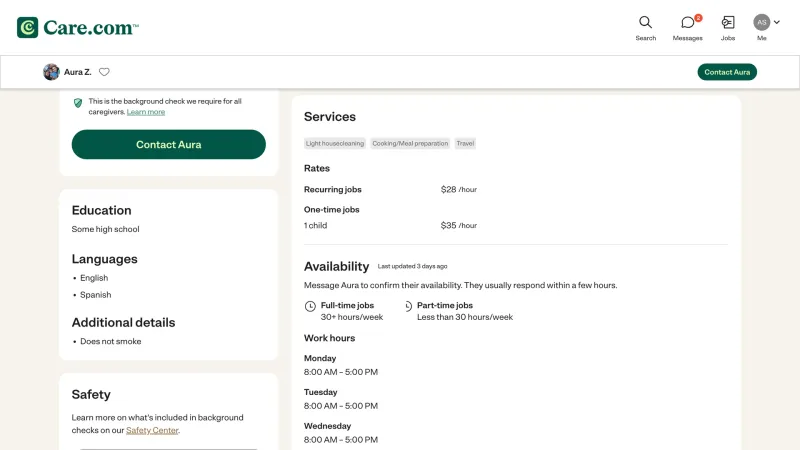The height and width of the screenshot is (450, 800).
Task: Click the Some high school text
Action: click(106, 229)
